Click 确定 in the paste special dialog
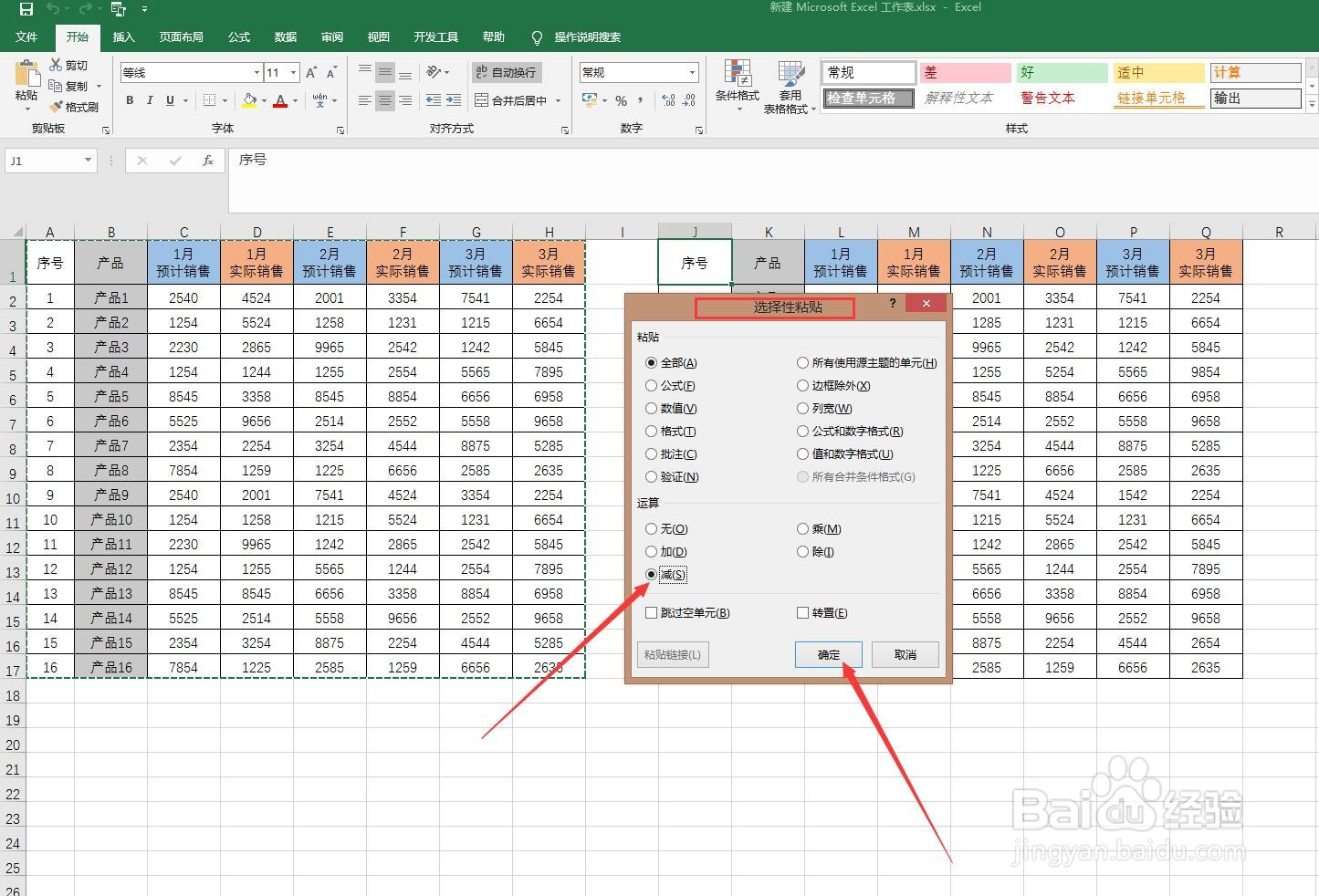Screen dimensions: 1319x896 coord(829,654)
